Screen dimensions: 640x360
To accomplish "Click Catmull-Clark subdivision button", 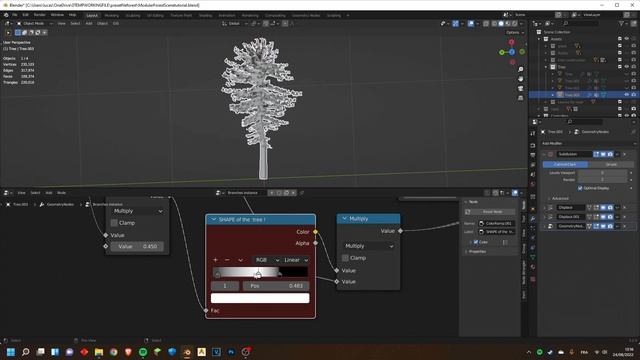I will (565, 164).
